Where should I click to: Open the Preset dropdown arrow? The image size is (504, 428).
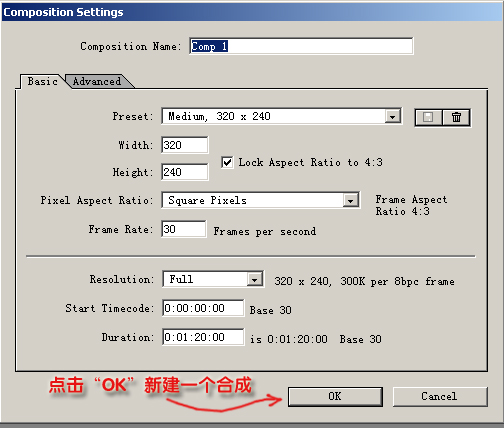click(x=393, y=116)
